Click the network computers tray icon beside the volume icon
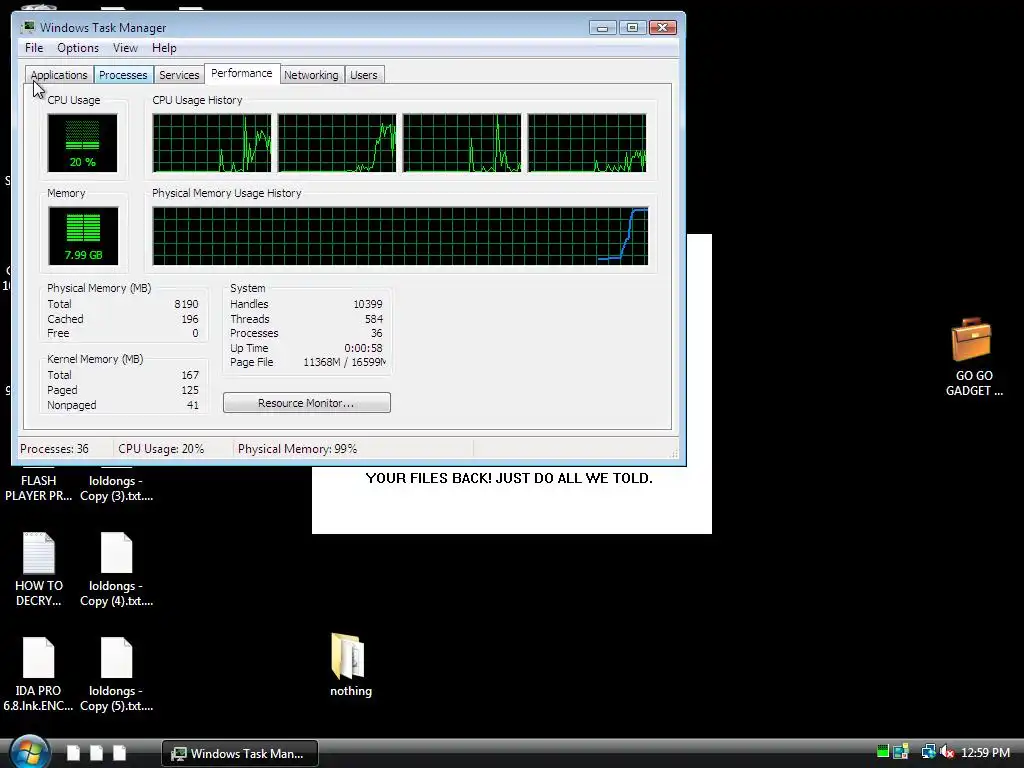This screenshot has height=768, width=1024. click(927, 752)
